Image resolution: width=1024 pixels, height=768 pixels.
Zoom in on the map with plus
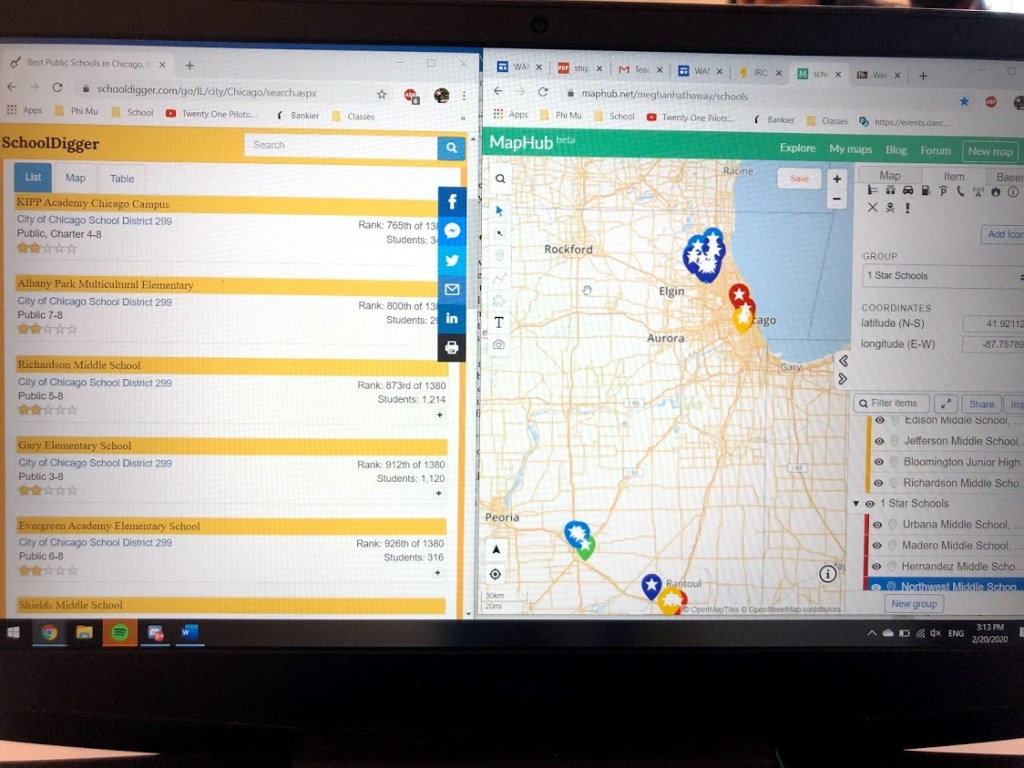pos(836,179)
